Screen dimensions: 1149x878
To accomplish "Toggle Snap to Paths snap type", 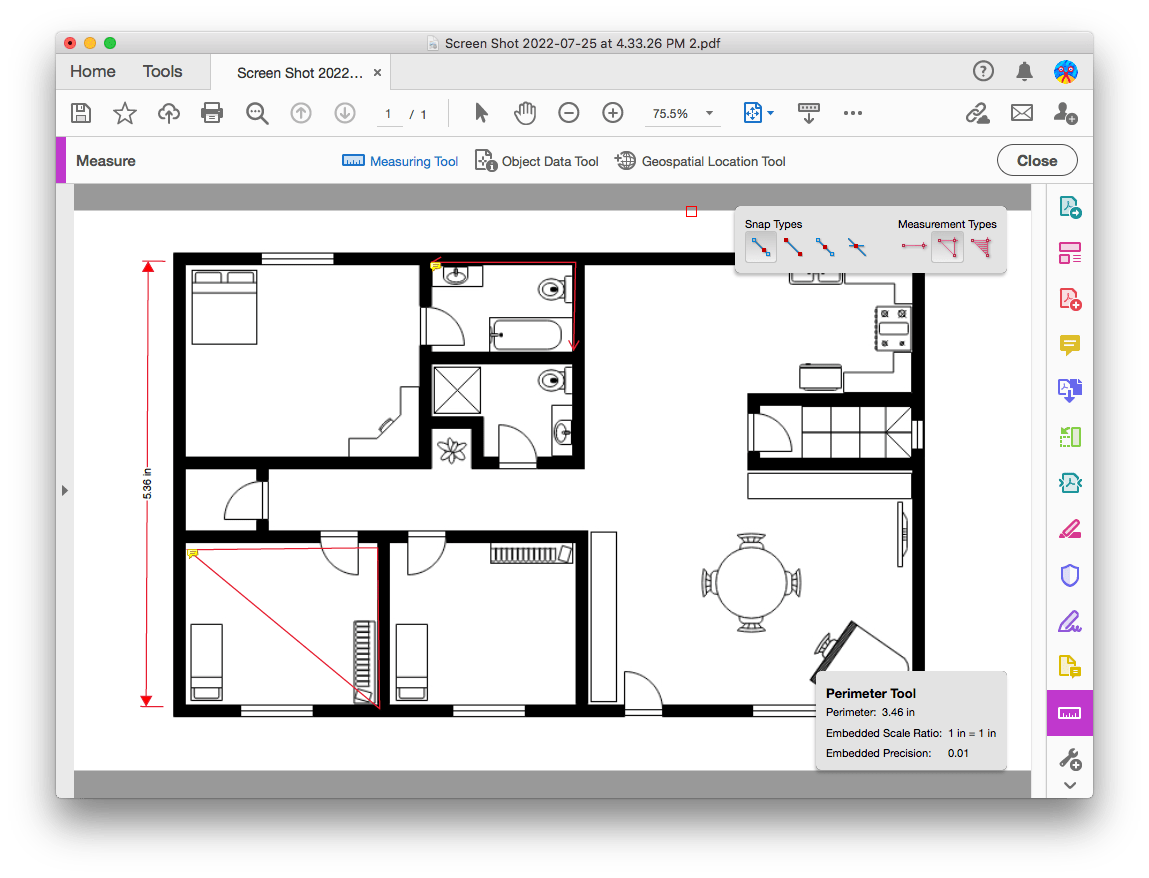I will pos(761,246).
